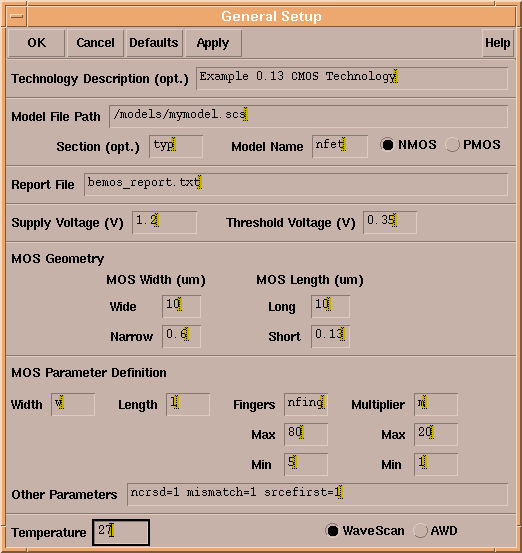This screenshot has width=522, height=553.
Task: Focus the Report File text field
Action: click(296, 184)
